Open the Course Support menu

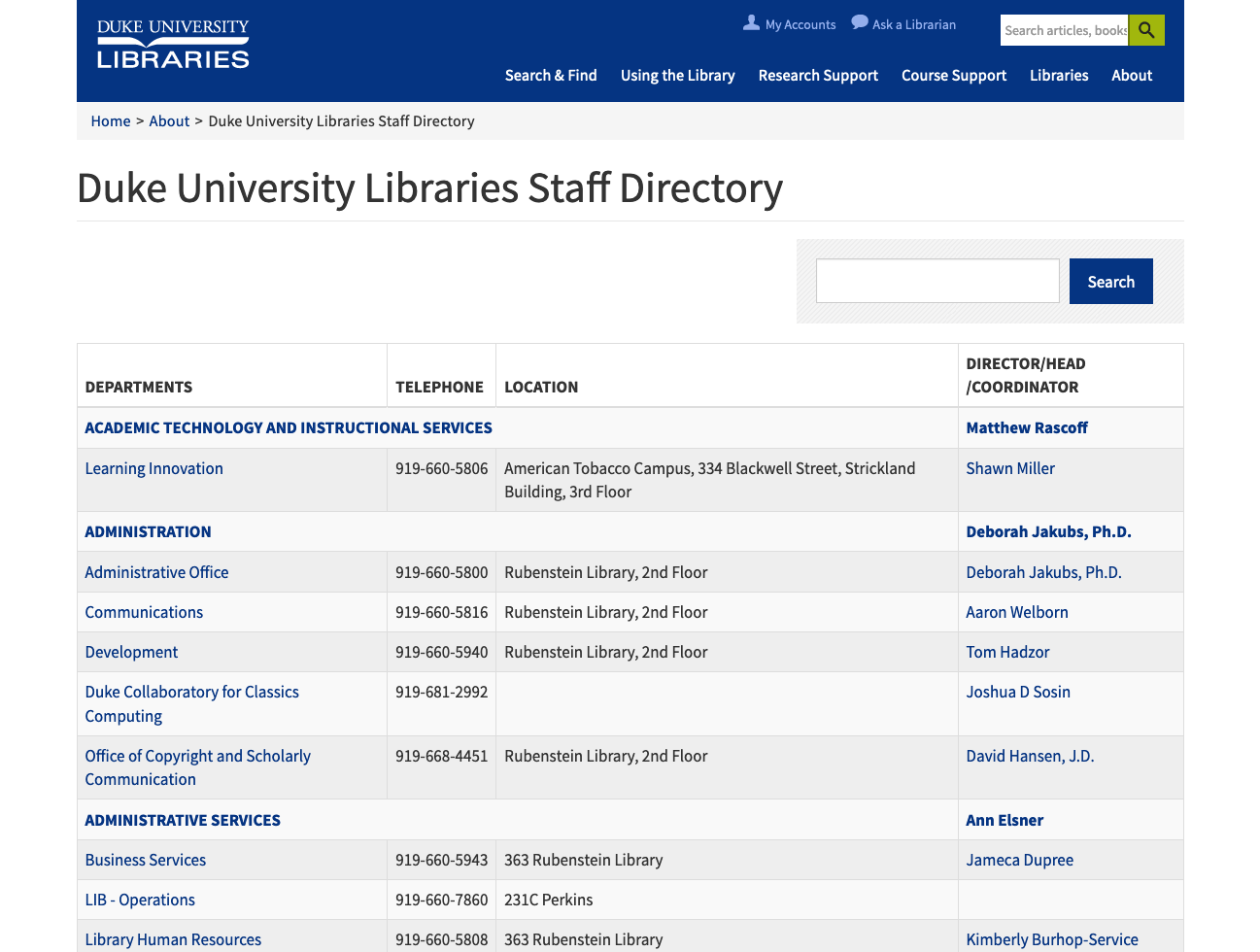coord(954,75)
